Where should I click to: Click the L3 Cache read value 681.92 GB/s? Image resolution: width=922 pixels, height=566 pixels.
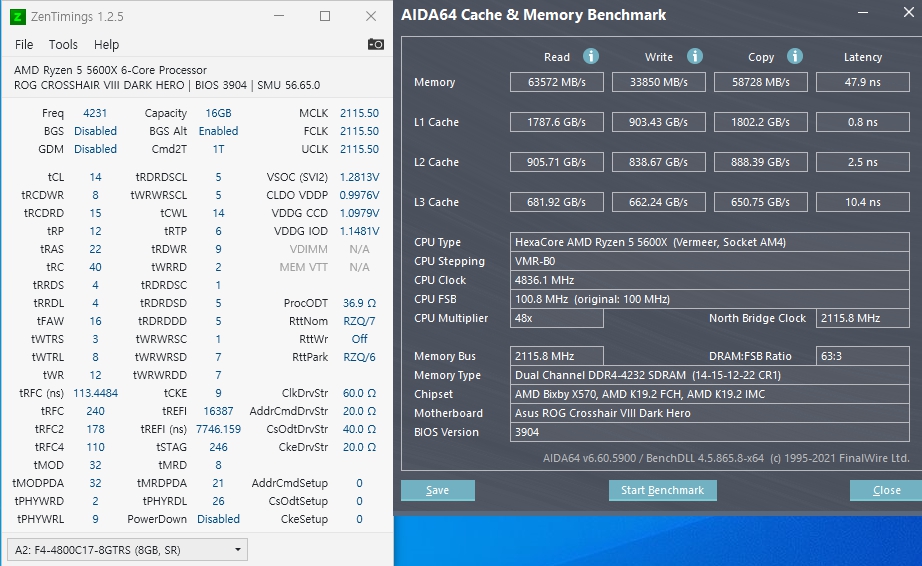pos(557,202)
